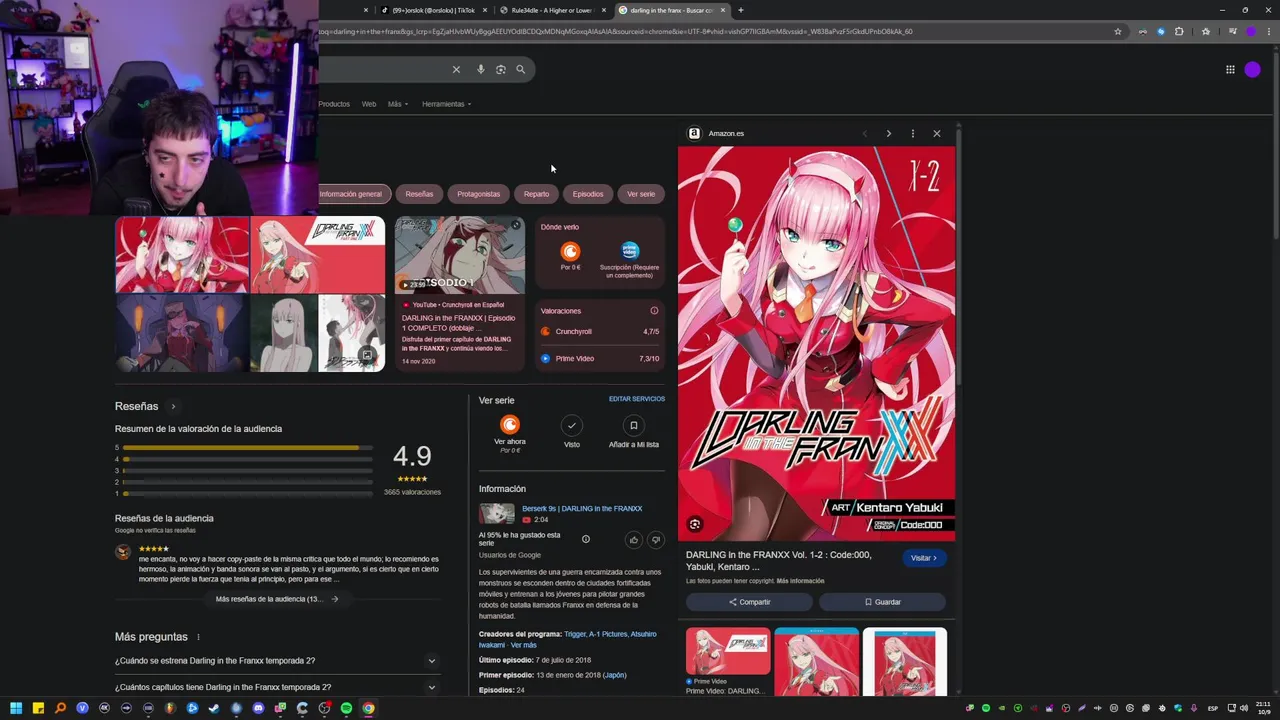Open the Google apps grid
The height and width of the screenshot is (720, 1280).
point(1230,69)
